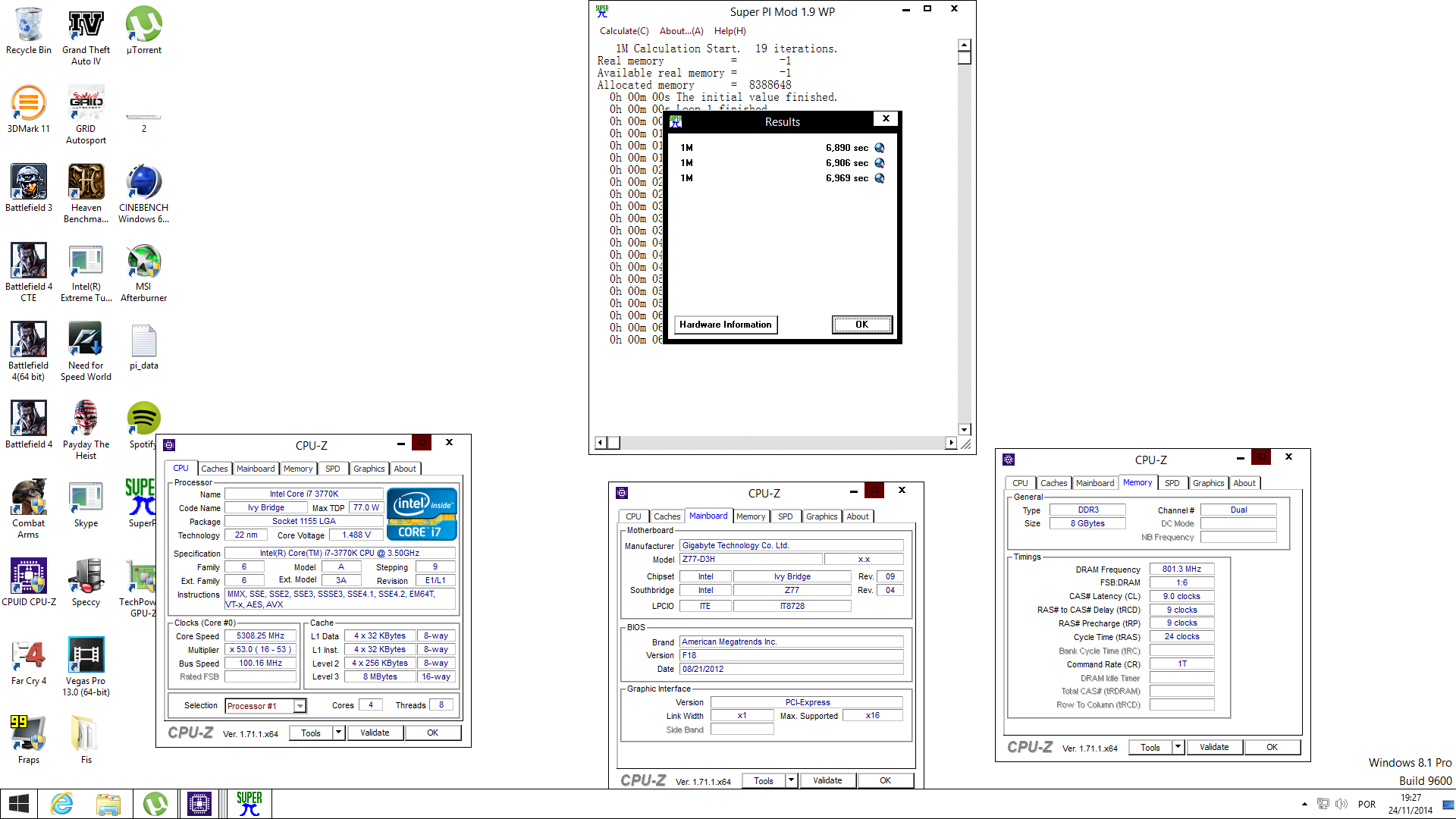Viewport: 1456px width, 819px height.
Task: Select MSI Afterburner desktop icon
Action: [143, 272]
